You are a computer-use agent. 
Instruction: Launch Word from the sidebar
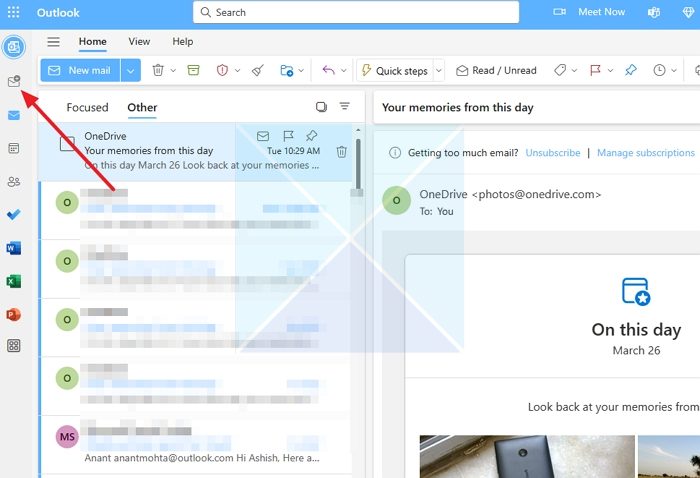14,248
